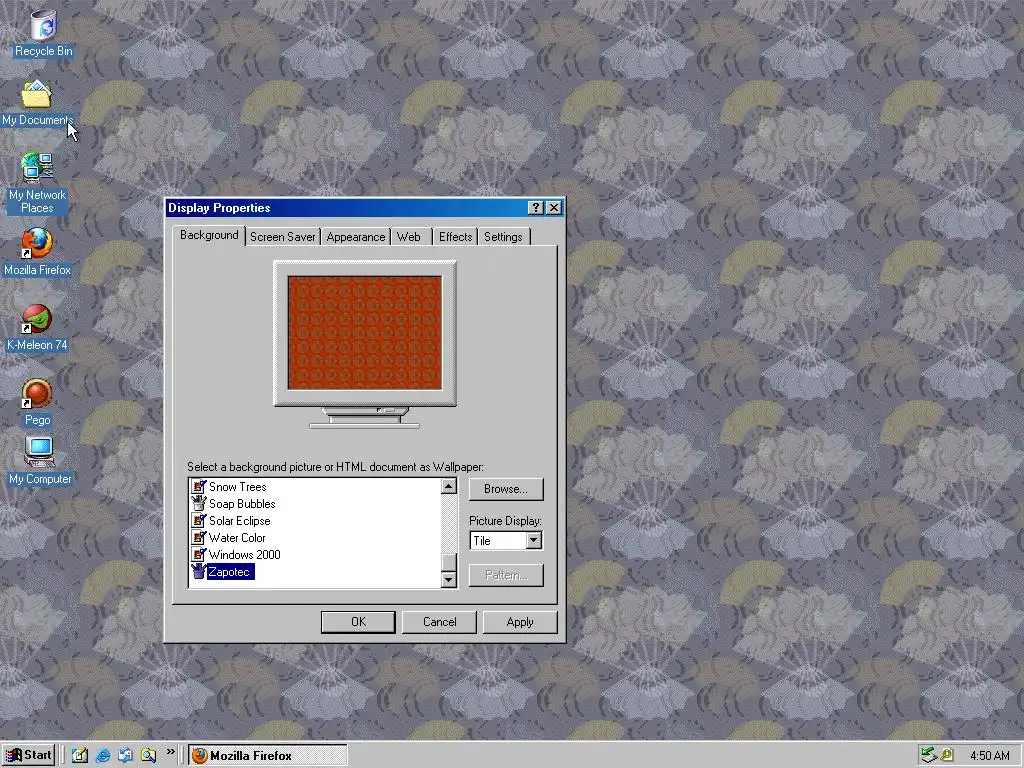1024x768 pixels.
Task: Click the wallpaper list scrollbar thumb
Action: pos(449,562)
